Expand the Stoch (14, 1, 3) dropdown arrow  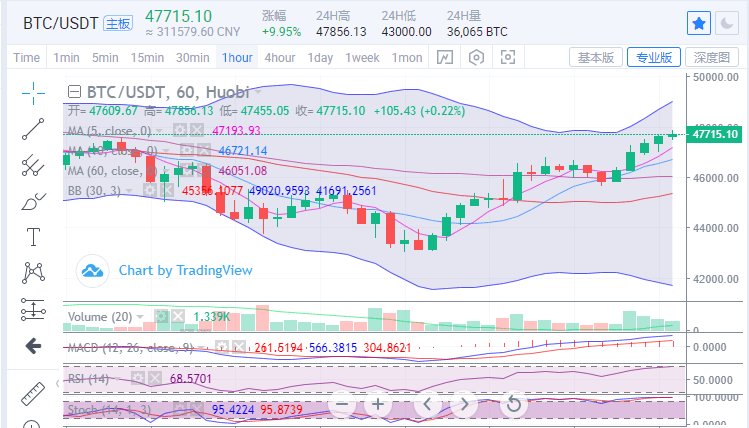(x=159, y=410)
